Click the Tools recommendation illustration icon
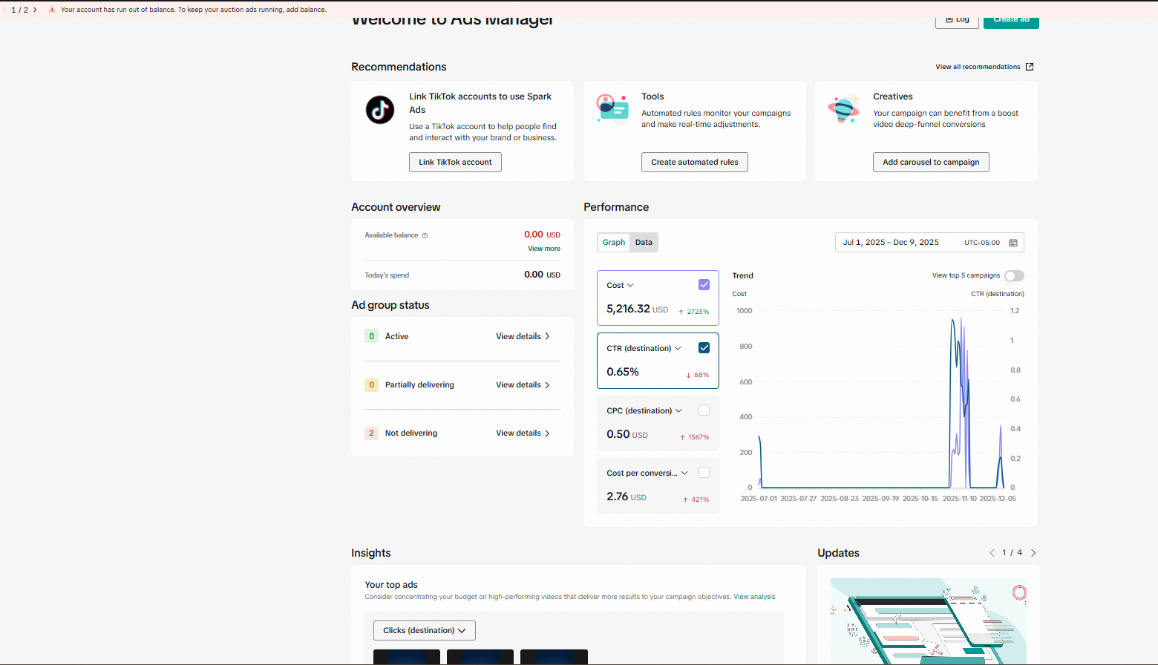This screenshot has width=1158, height=665. click(x=612, y=109)
